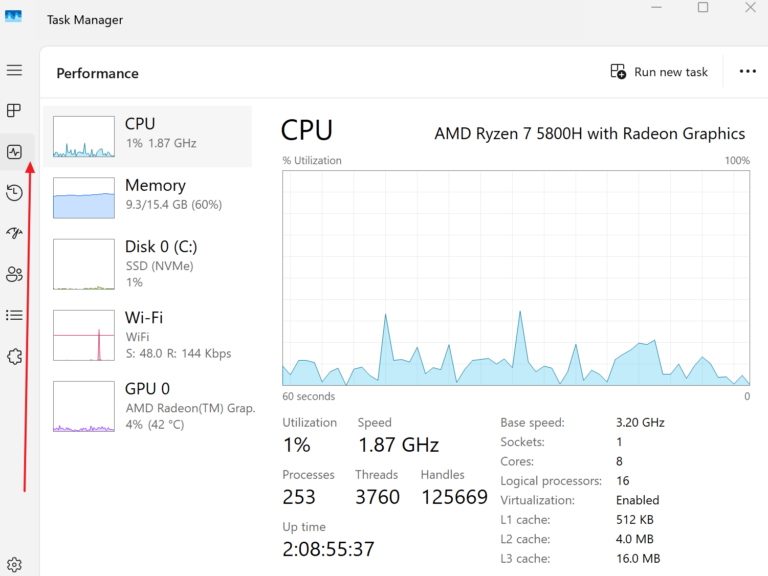Viewport: 768px width, 576px height.
Task: Select the Wi-Fi performance item
Action: pyautogui.click(x=148, y=334)
